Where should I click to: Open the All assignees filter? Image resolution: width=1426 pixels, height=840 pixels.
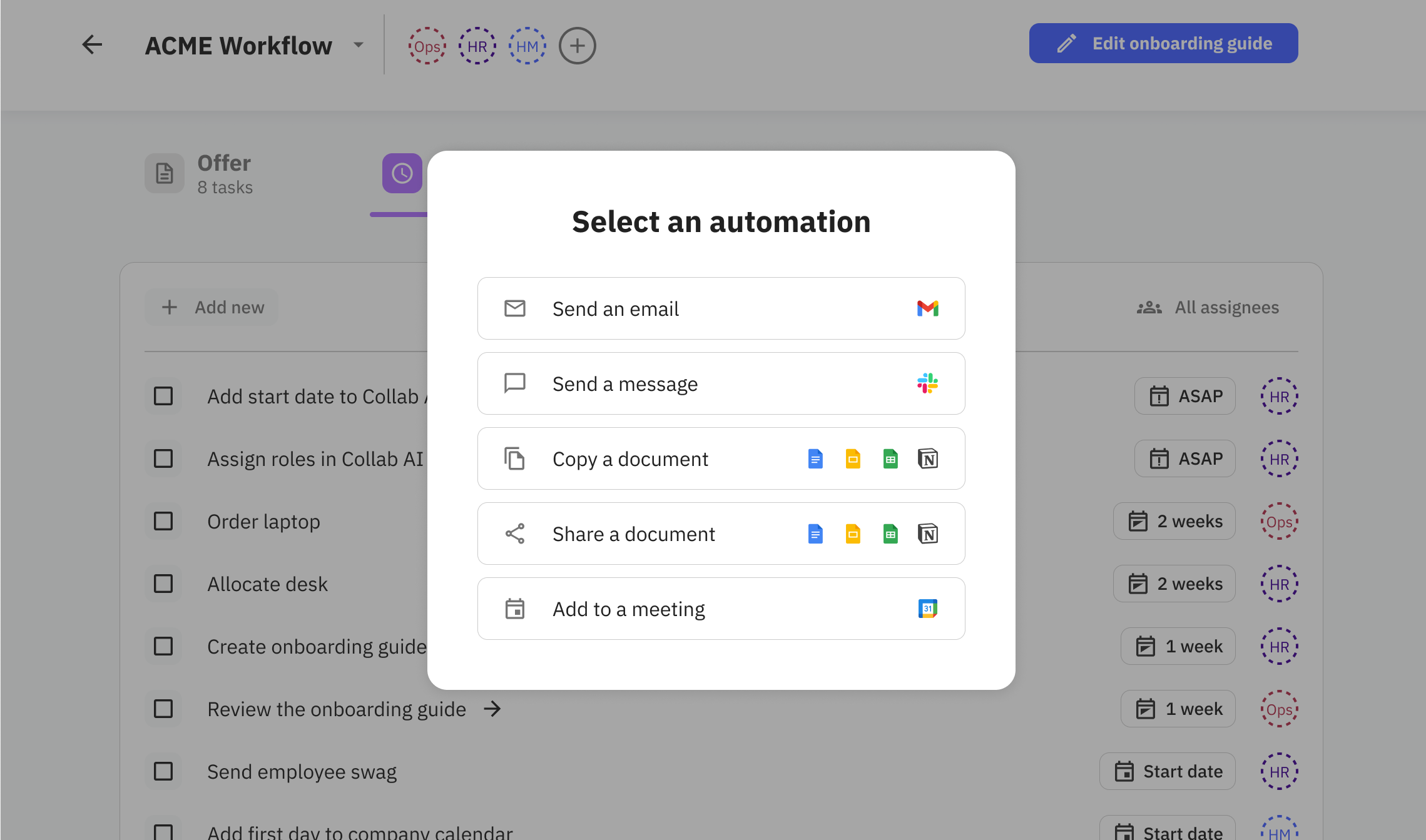tap(1208, 307)
